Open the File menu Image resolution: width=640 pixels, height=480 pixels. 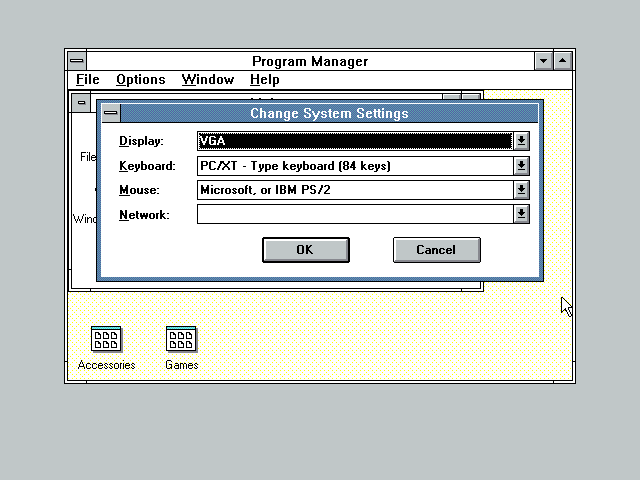(88, 80)
